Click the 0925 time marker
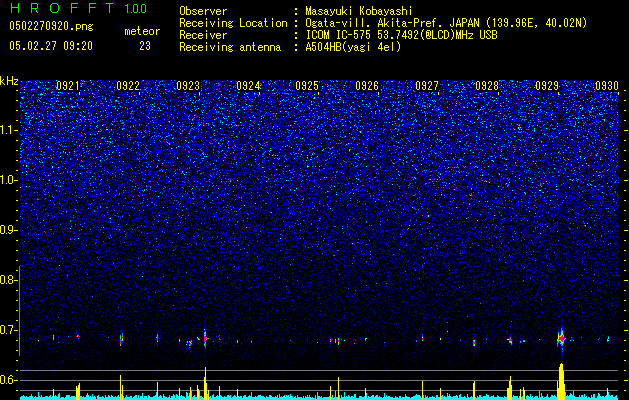The image size is (629, 400). coord(307,86)
